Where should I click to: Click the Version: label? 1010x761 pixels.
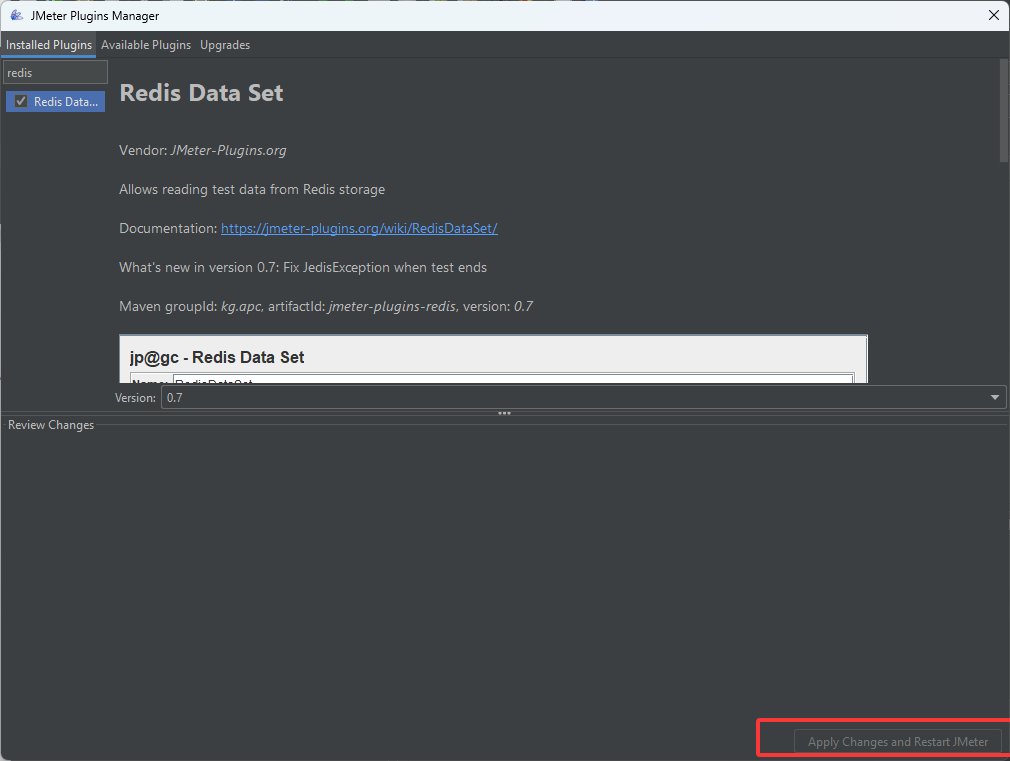[135, 398]
